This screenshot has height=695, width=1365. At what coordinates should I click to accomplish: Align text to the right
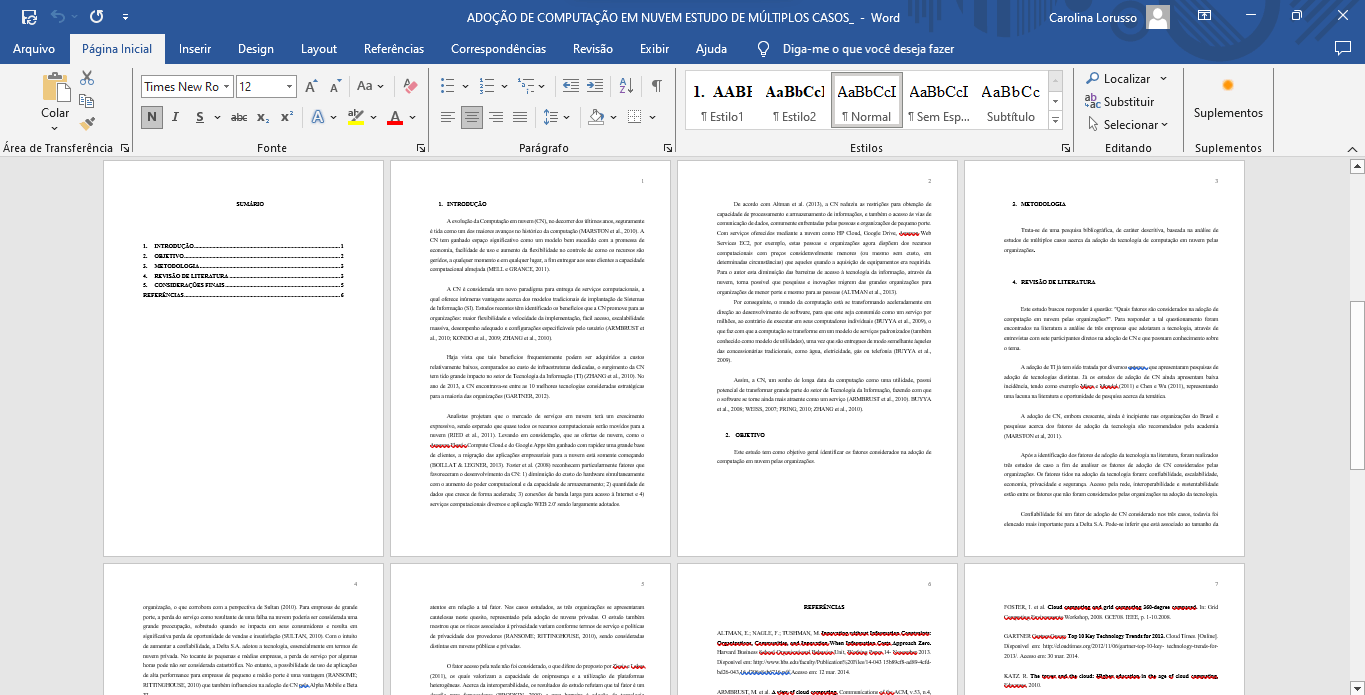(495, 118)
